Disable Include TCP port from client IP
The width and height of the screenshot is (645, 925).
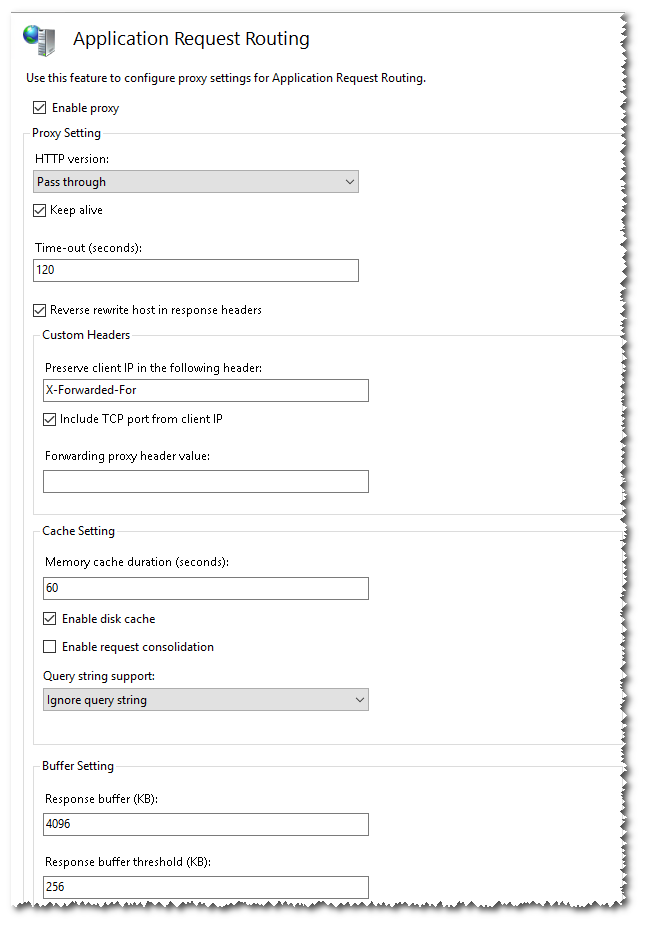[49, 419]
